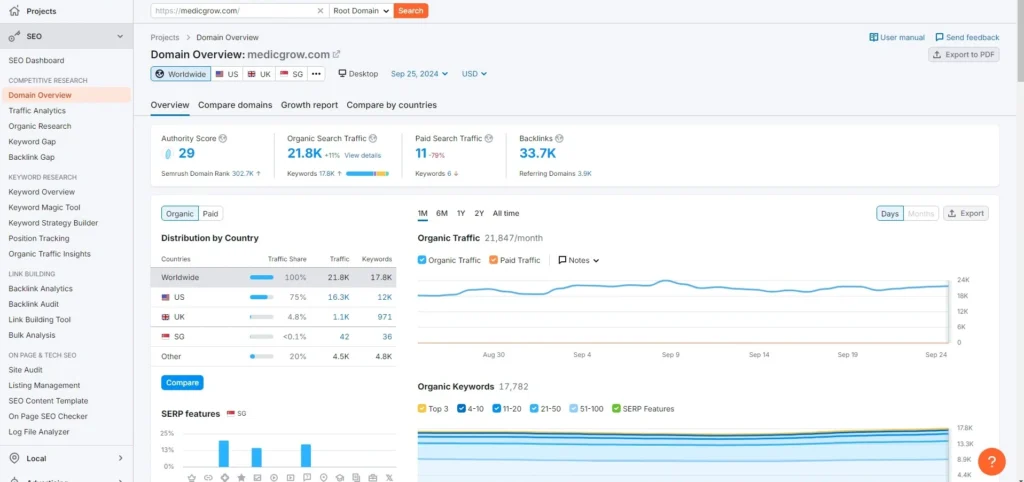Click Export to PDF button
The width and height of the screenshot is (1024, 482).
pyautogui.click(x=964, y=55)
